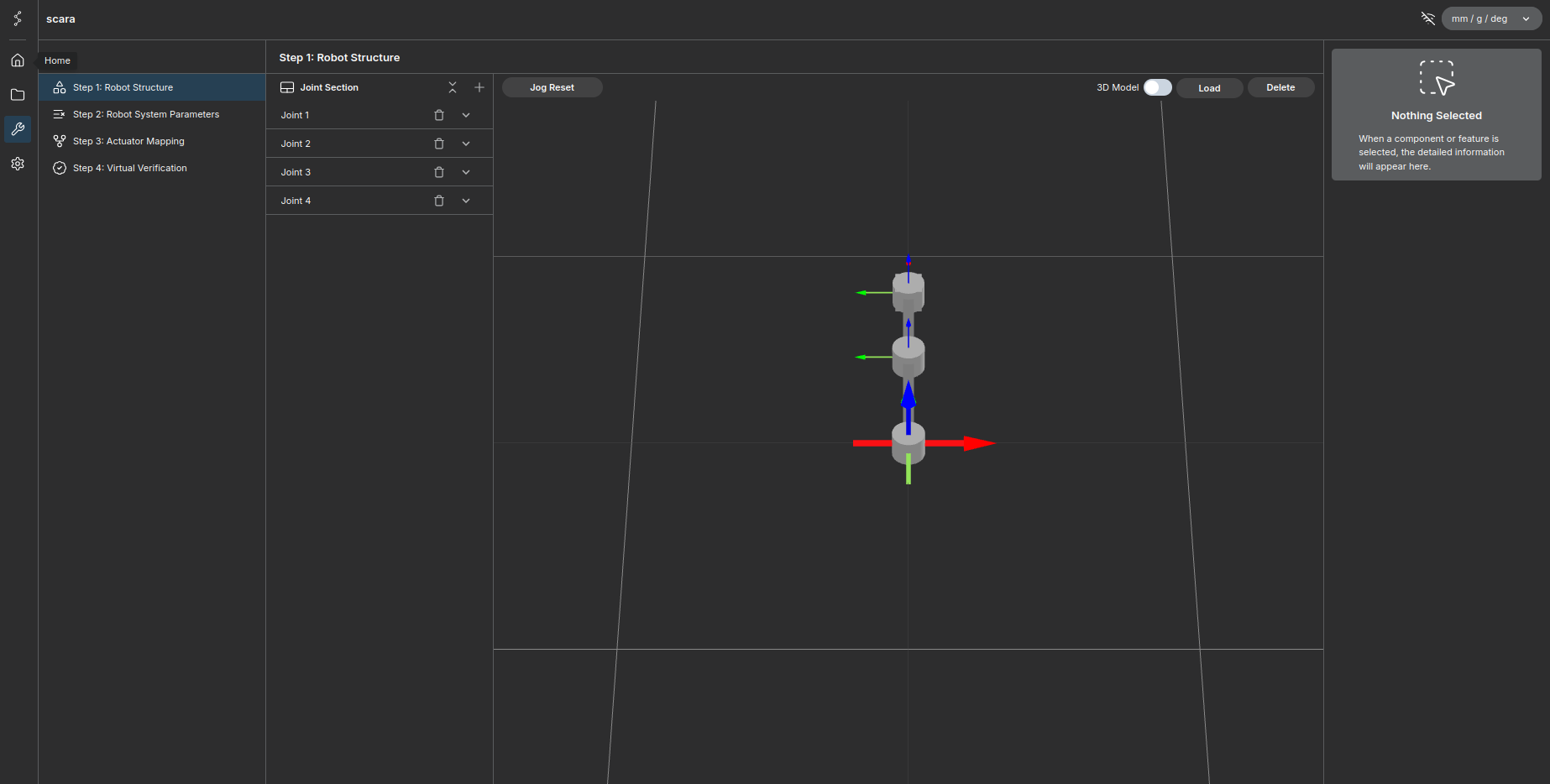The height and width of the screenshot is (784, 1550).
Task: Click the Home icon in the sidebar
Action: click(18, 60)
